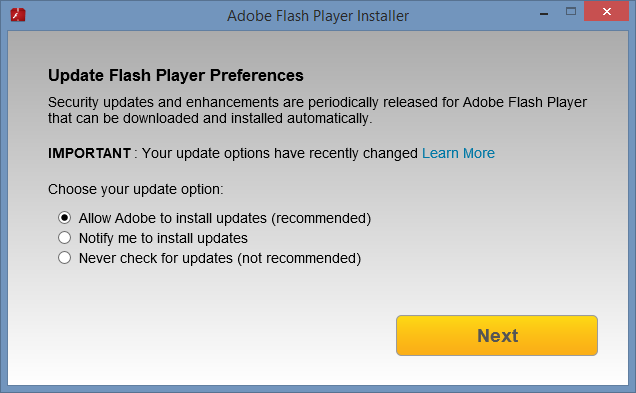
Task: Click the 'Security updates and enhancements' paragraph
Action: [317, 110]
